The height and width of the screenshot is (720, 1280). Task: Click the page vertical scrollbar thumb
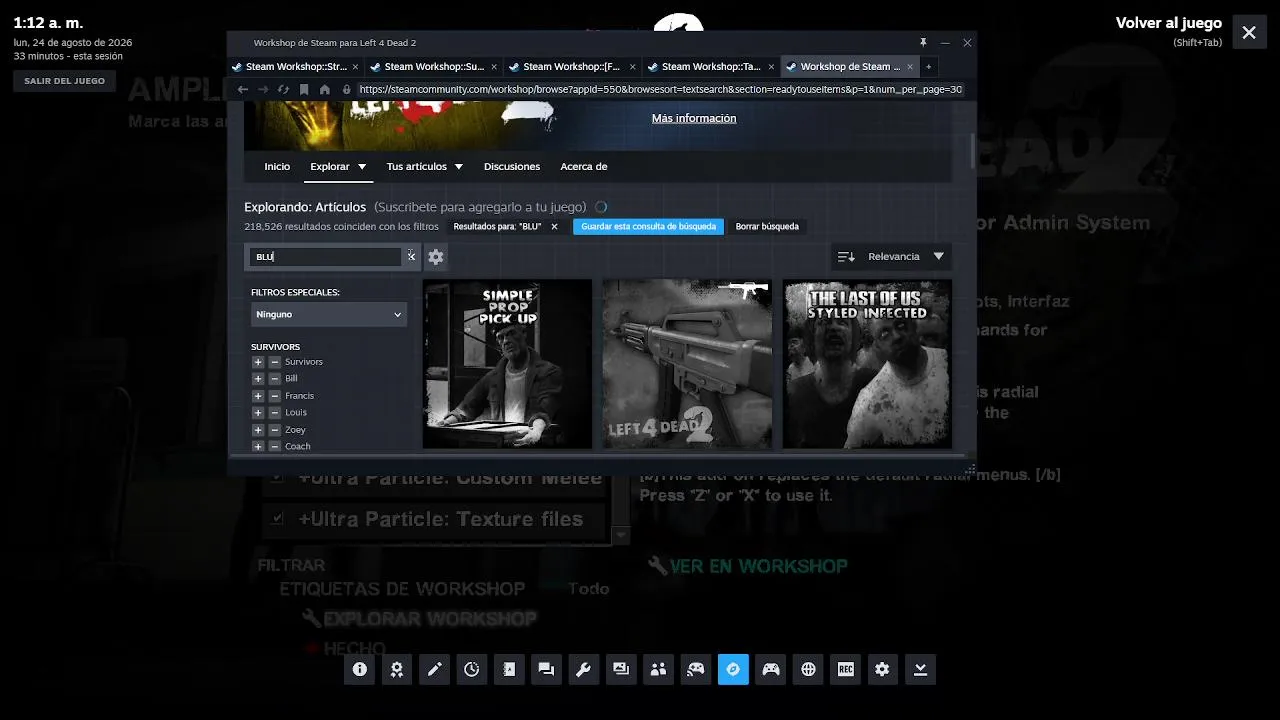[x=973, y=151]
